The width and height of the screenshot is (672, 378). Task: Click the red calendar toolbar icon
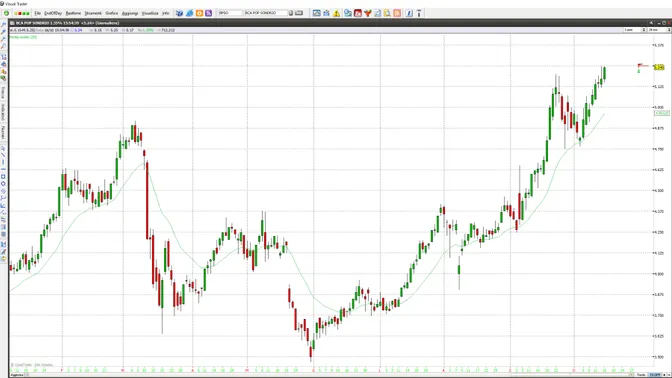pos(358,13)
